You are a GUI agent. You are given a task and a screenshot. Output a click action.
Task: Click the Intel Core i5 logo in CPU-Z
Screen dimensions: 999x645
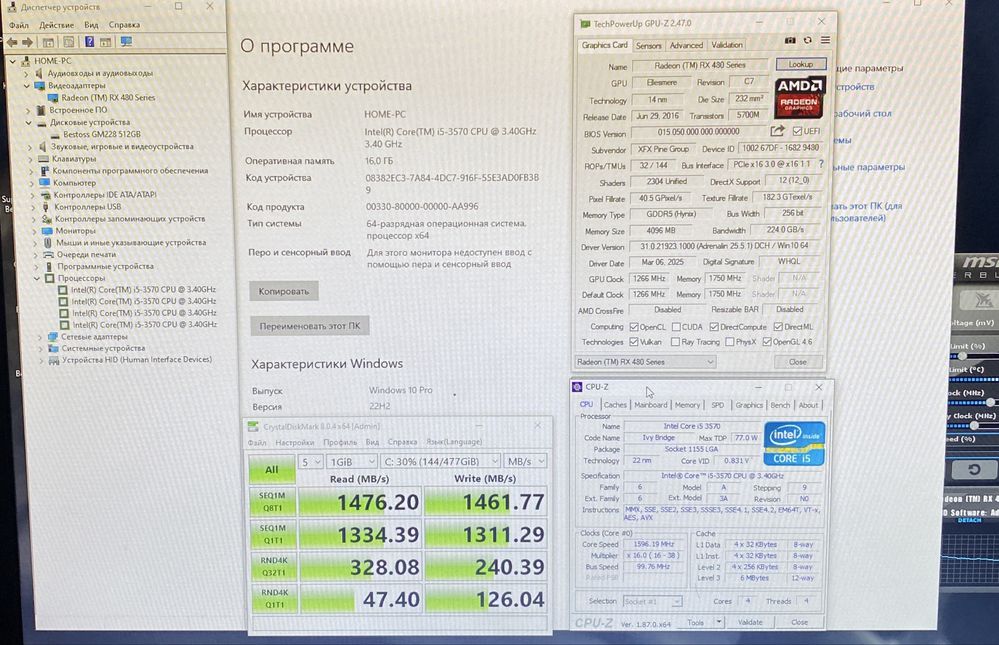coord(794,444)
